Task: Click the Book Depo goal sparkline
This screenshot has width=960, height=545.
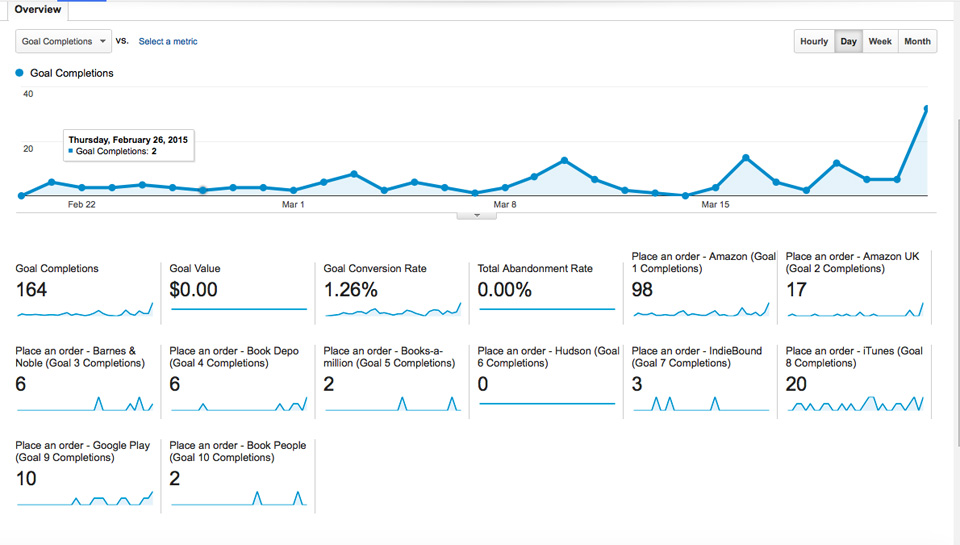Action: click(238, 404)
